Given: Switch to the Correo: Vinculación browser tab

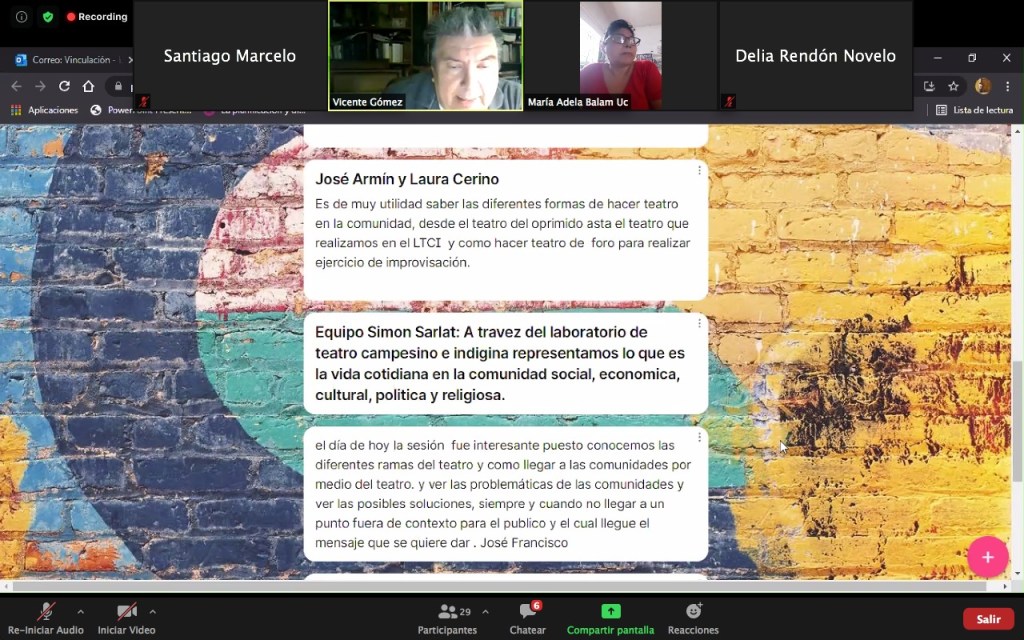Looking at the screenshot, I should click(70, 60).
